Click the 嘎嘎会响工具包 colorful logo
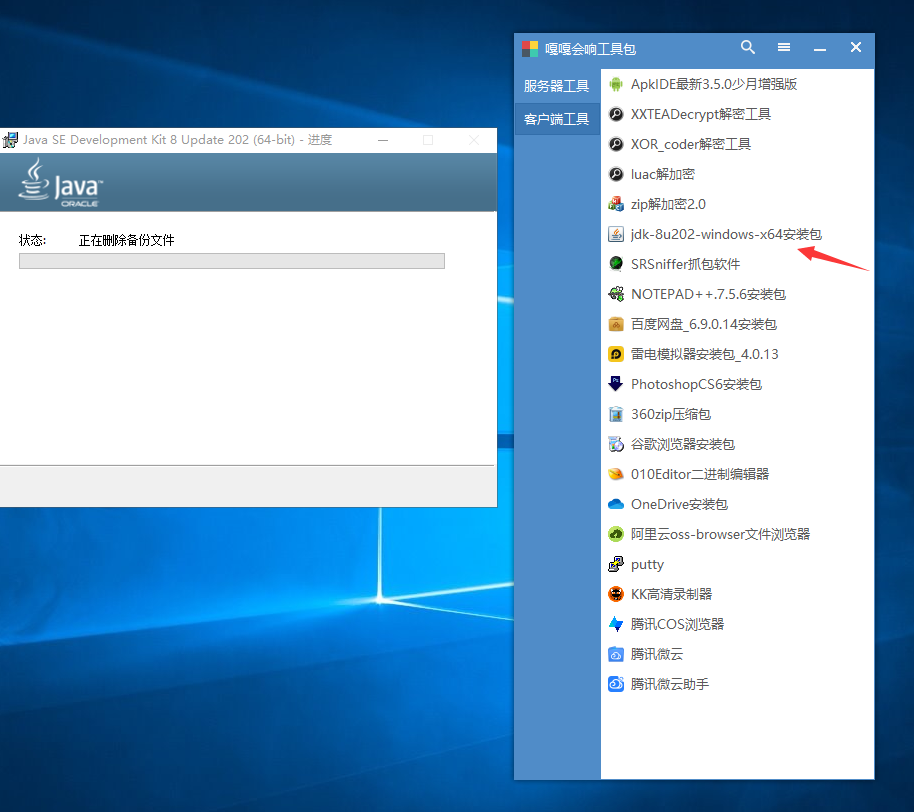This screenshot has height=812, width=914. (x=530, y=49)
